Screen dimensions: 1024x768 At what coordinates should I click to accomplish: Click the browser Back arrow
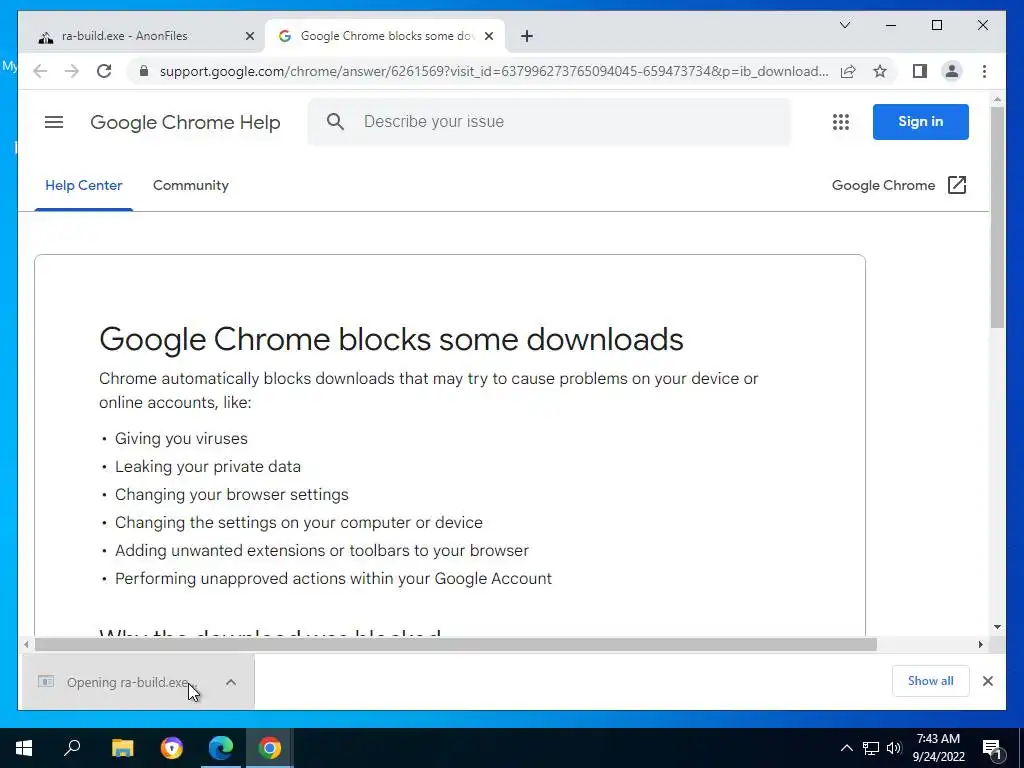click(x=40, y=71)
